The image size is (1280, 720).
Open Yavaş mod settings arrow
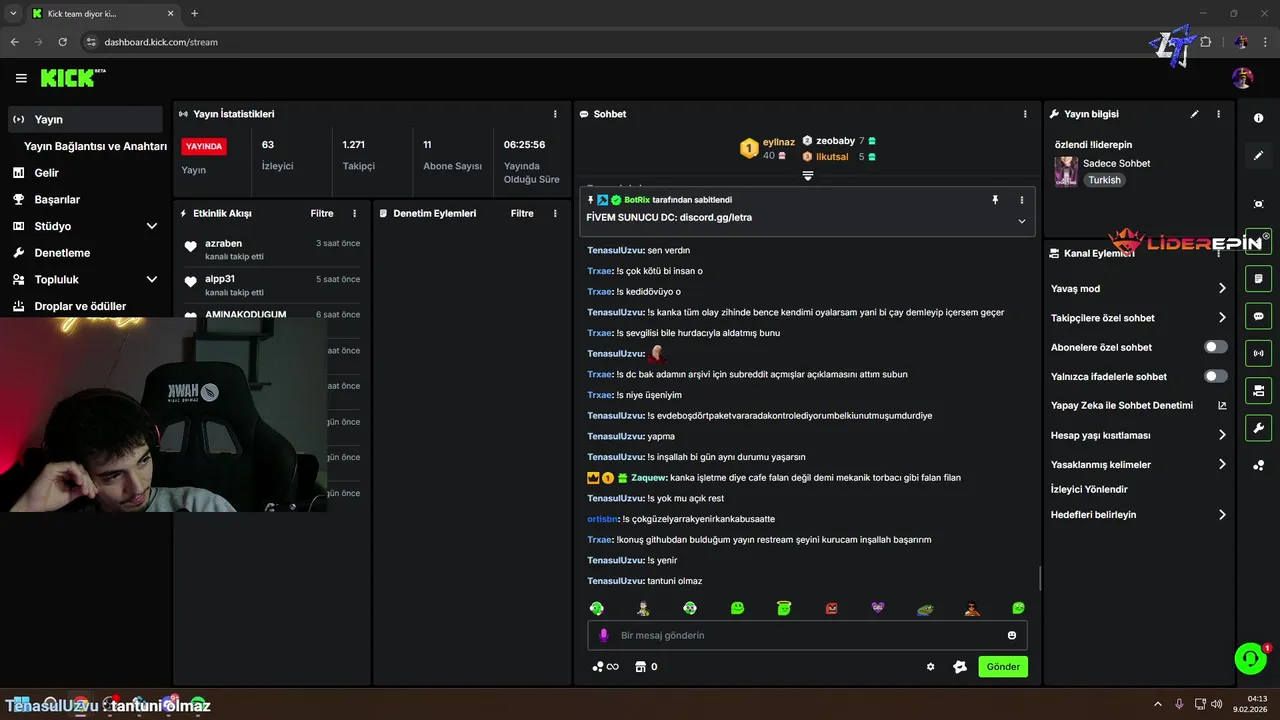[x=1221, y=288]
